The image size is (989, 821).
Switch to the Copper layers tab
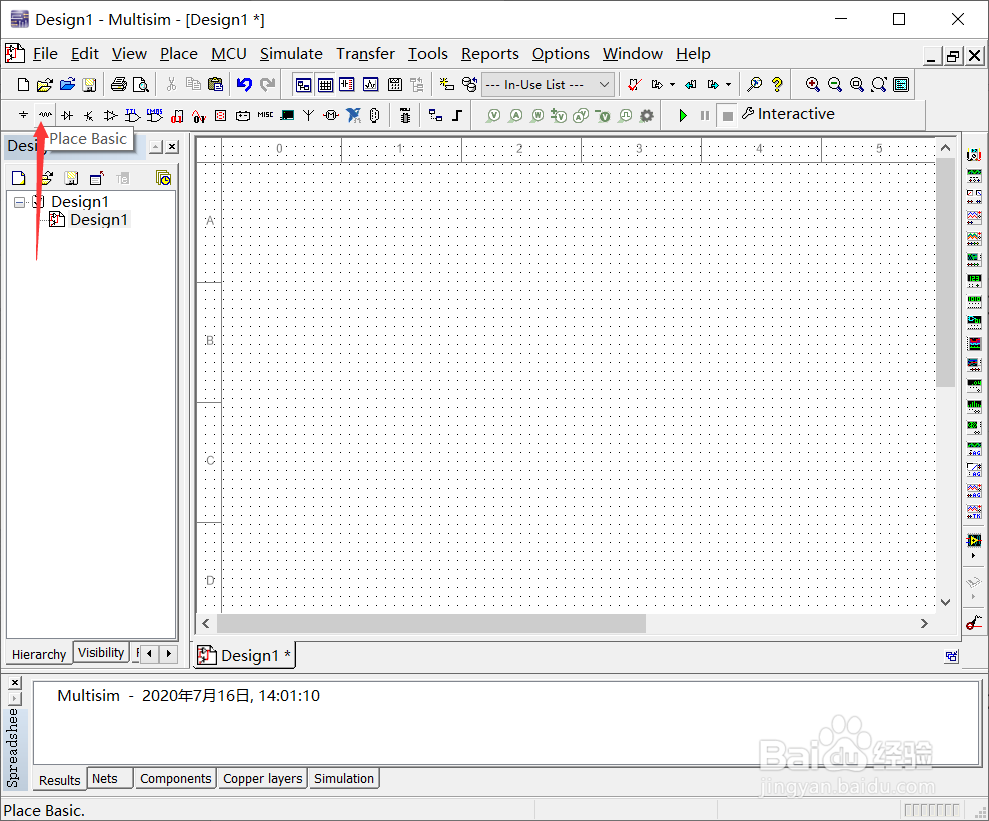click(262, 779)
